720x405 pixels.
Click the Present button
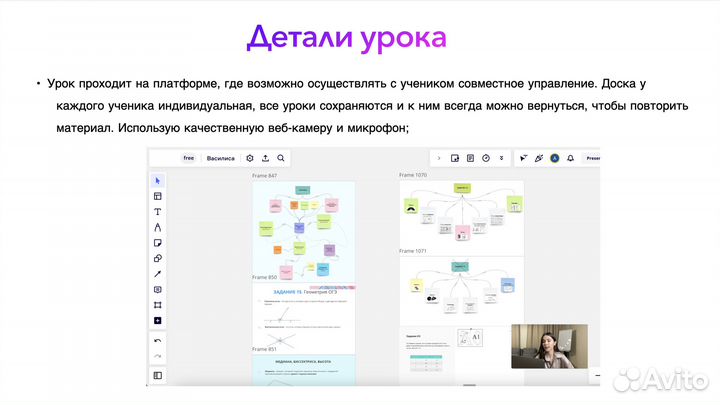click(x=591, y=158)
